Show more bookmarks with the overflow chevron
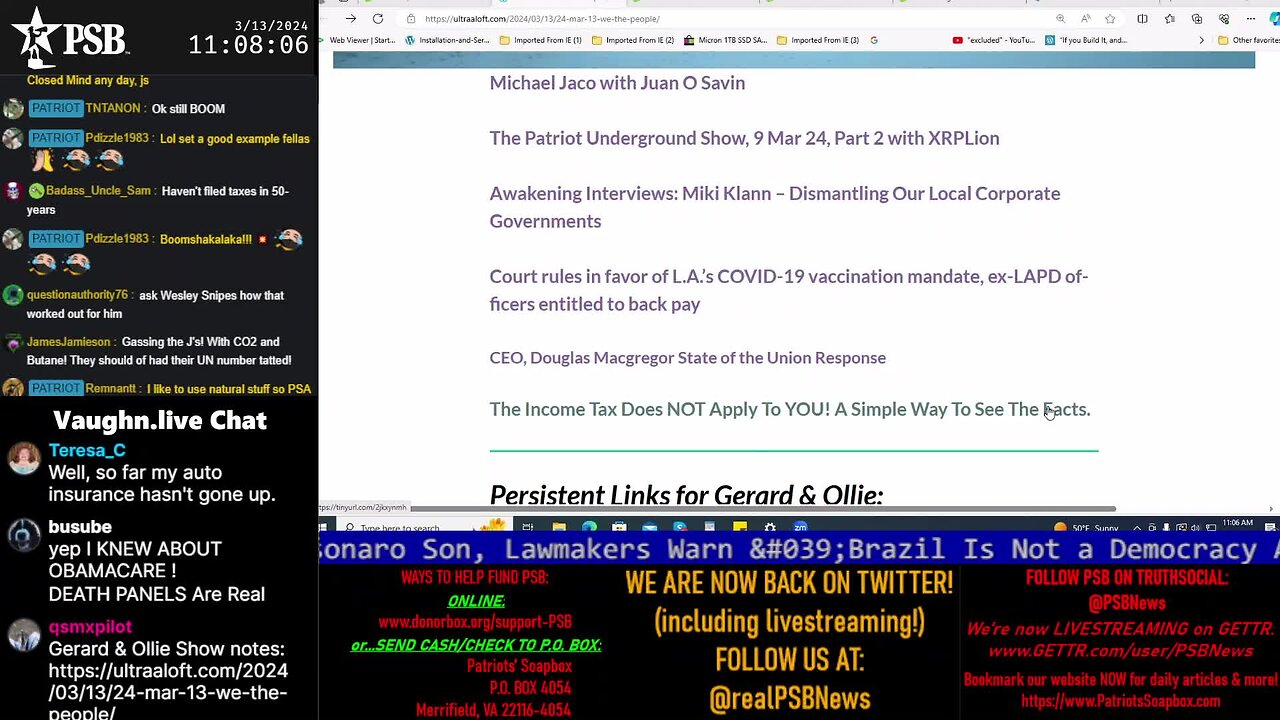This screenshot has height=720, width=1280. [1202, 40]
